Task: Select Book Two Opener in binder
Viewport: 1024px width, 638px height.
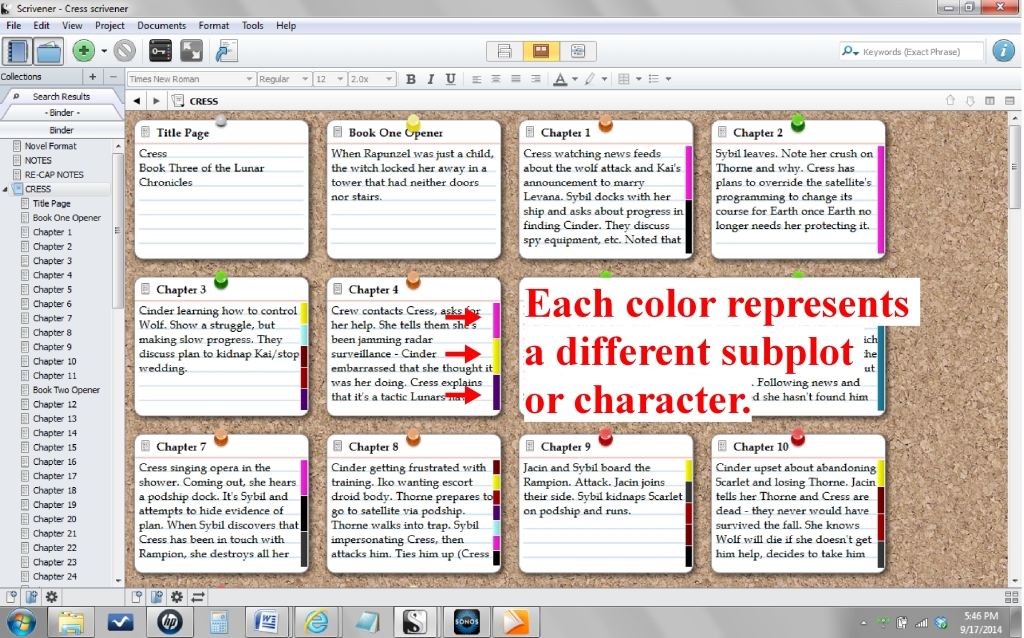Action: [x=67, y=390]
